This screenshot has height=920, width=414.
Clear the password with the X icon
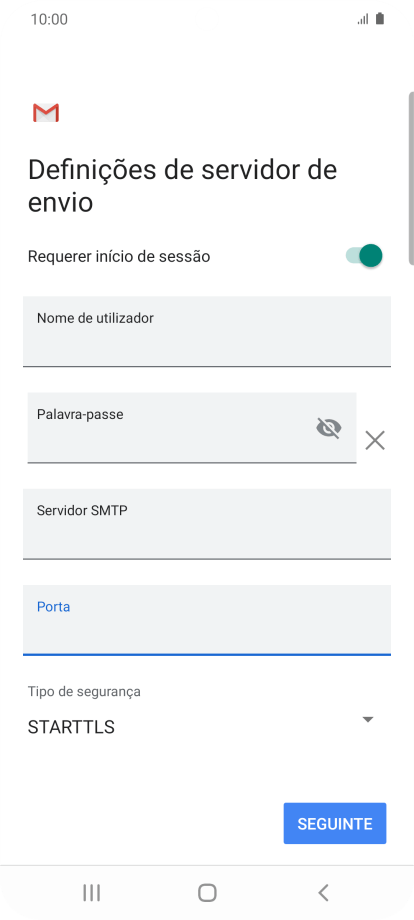[375, 440]
